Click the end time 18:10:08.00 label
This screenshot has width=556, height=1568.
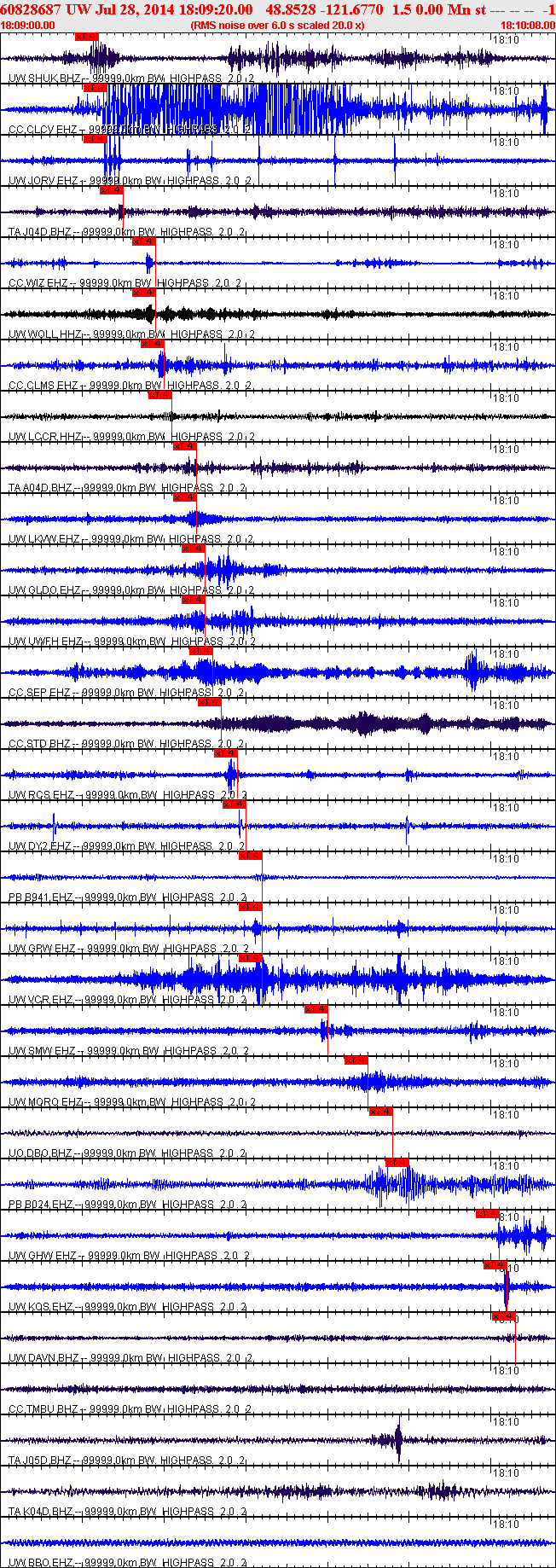click(527, 26)
